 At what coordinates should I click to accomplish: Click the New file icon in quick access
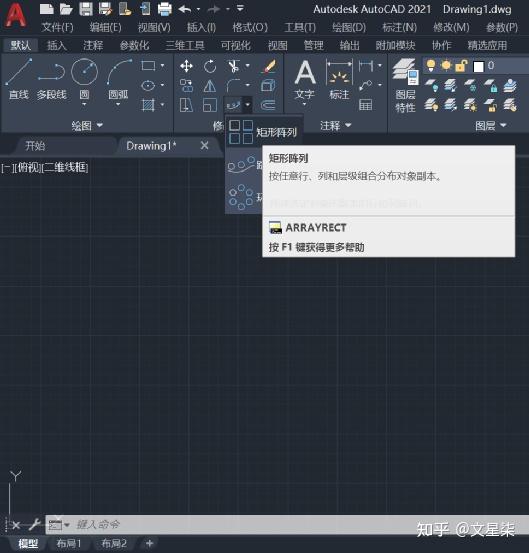point(46,9)
